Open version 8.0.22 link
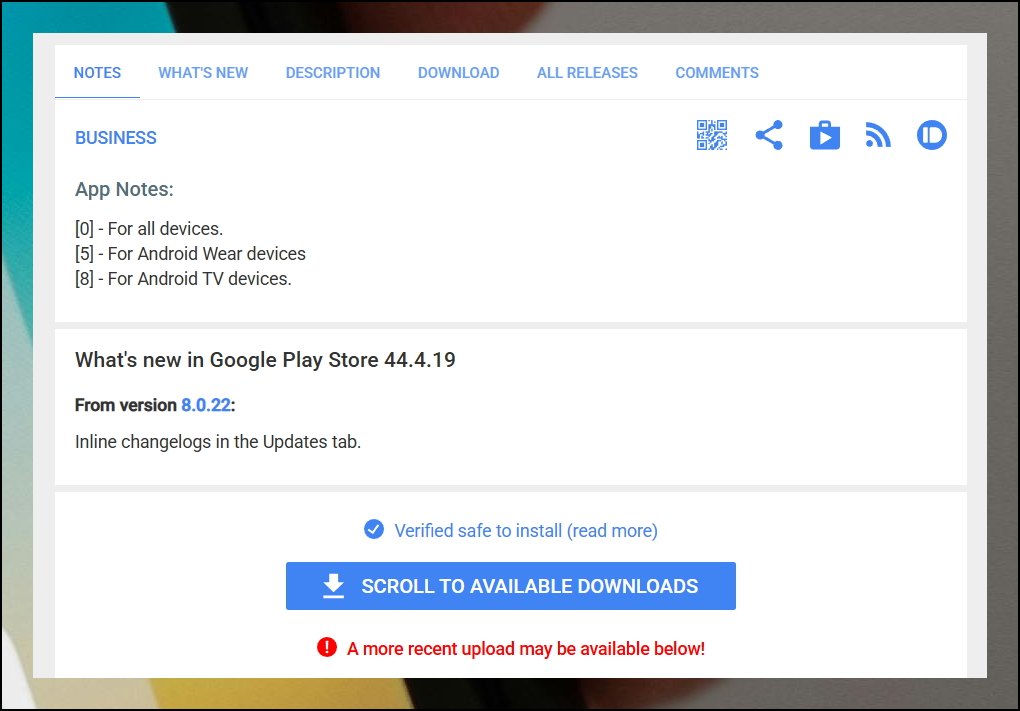Image resolution: width=1020 pixels, height=711 pixels. pyautogui.click(x=206, y=405)
